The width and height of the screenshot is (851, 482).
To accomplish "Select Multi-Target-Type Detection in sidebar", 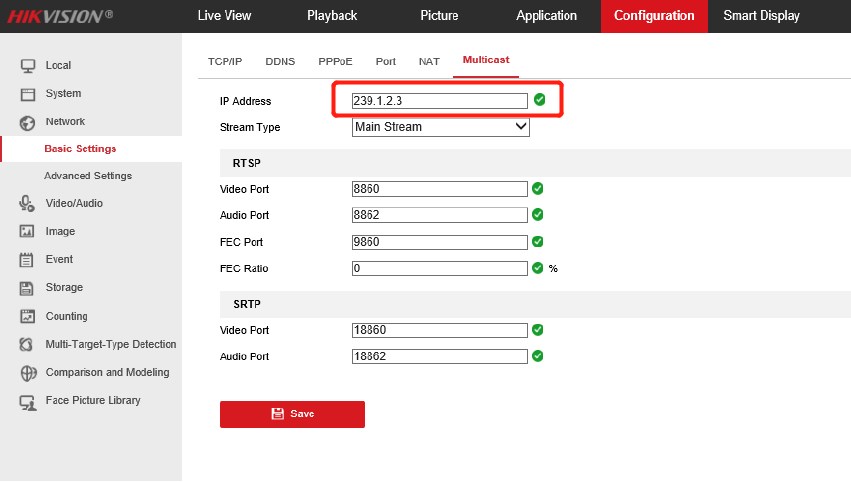I will click(x=110, y=344).
